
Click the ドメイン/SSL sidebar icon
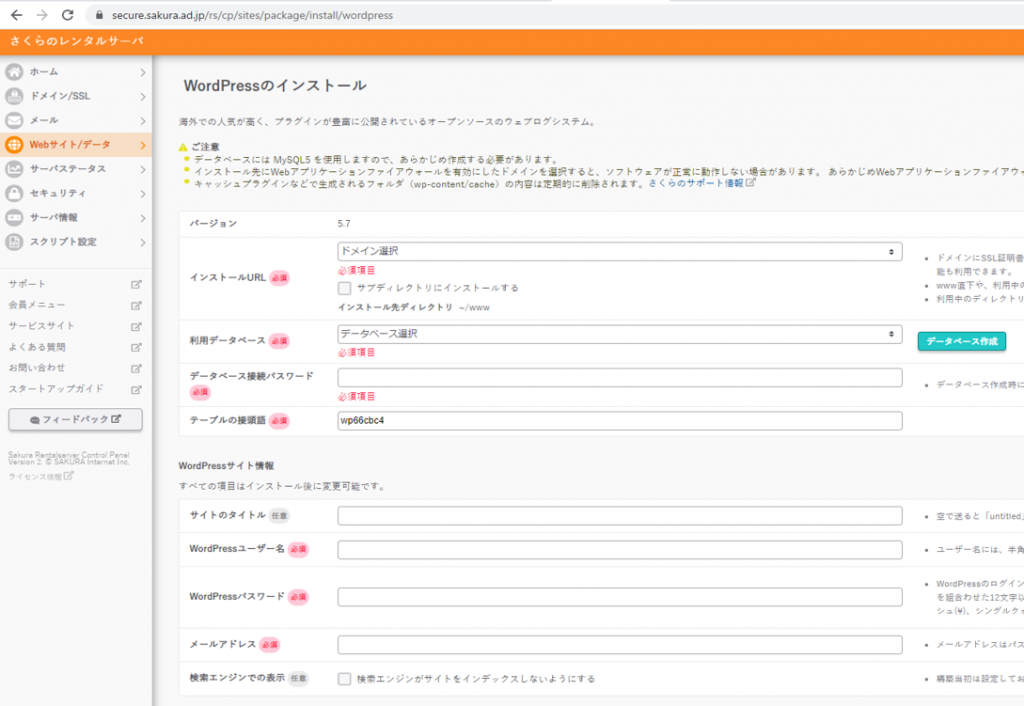point(14,96)
